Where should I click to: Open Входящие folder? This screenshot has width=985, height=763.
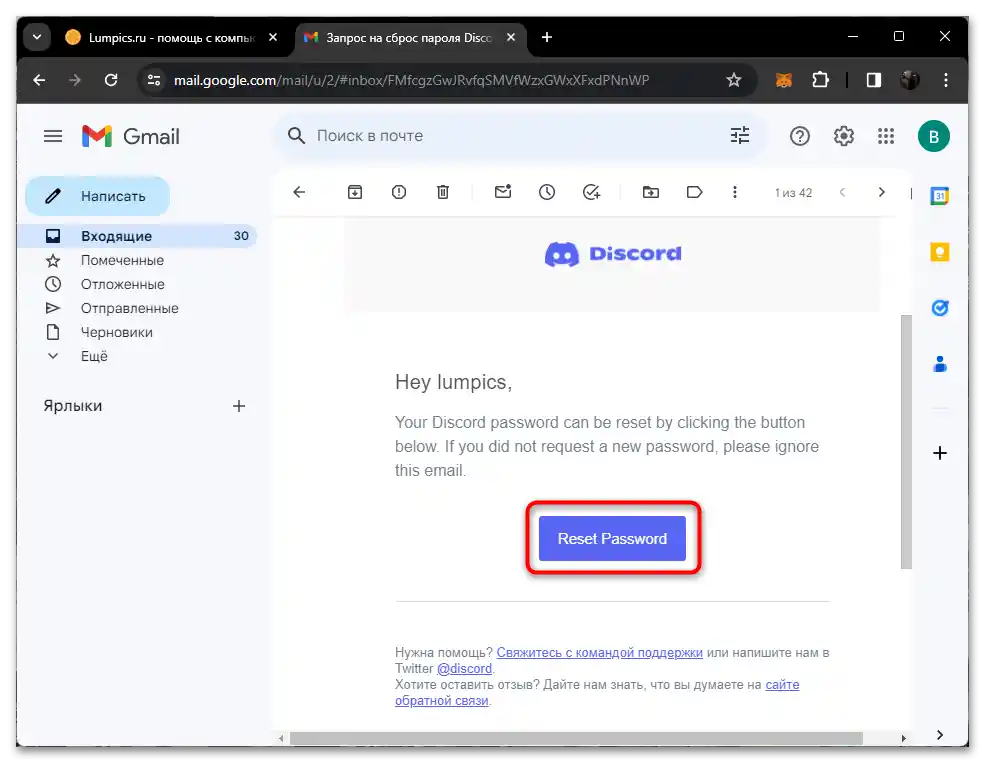(138, 236)
